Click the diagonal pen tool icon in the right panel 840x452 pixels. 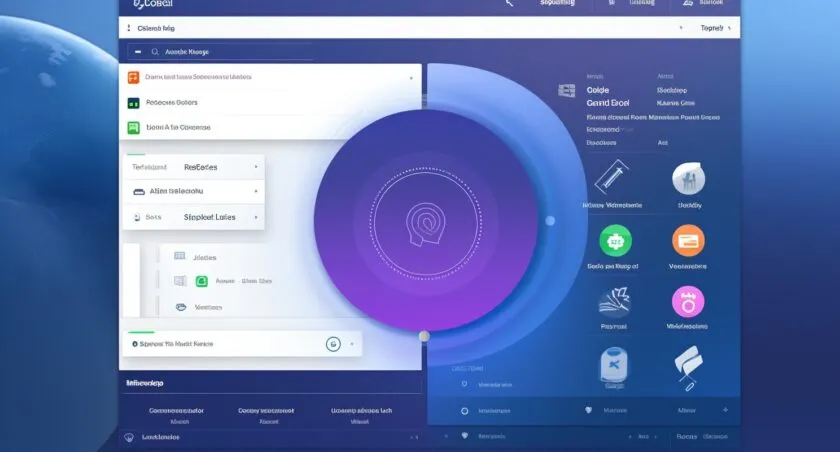[x=611, y=177]
